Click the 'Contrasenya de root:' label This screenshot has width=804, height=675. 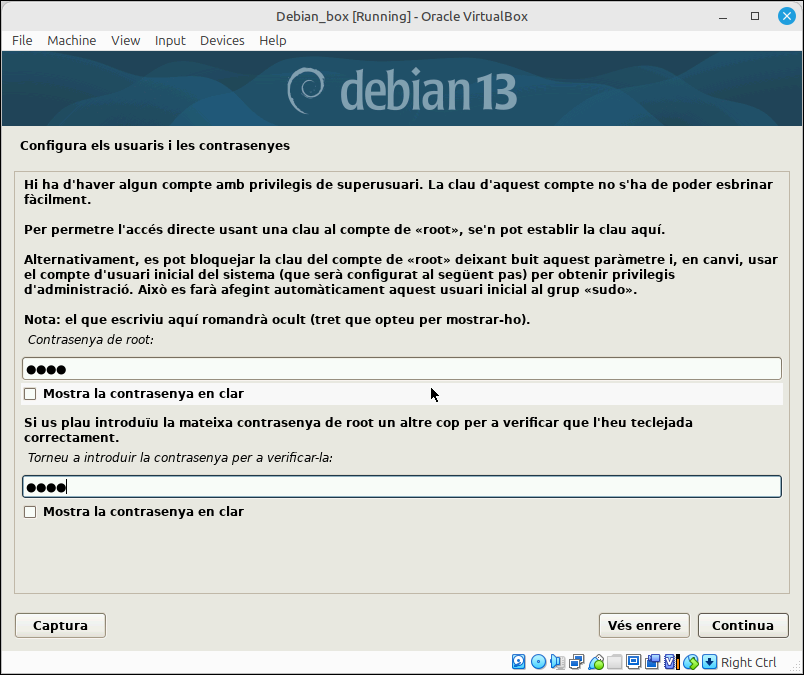[x=91, y=340]
